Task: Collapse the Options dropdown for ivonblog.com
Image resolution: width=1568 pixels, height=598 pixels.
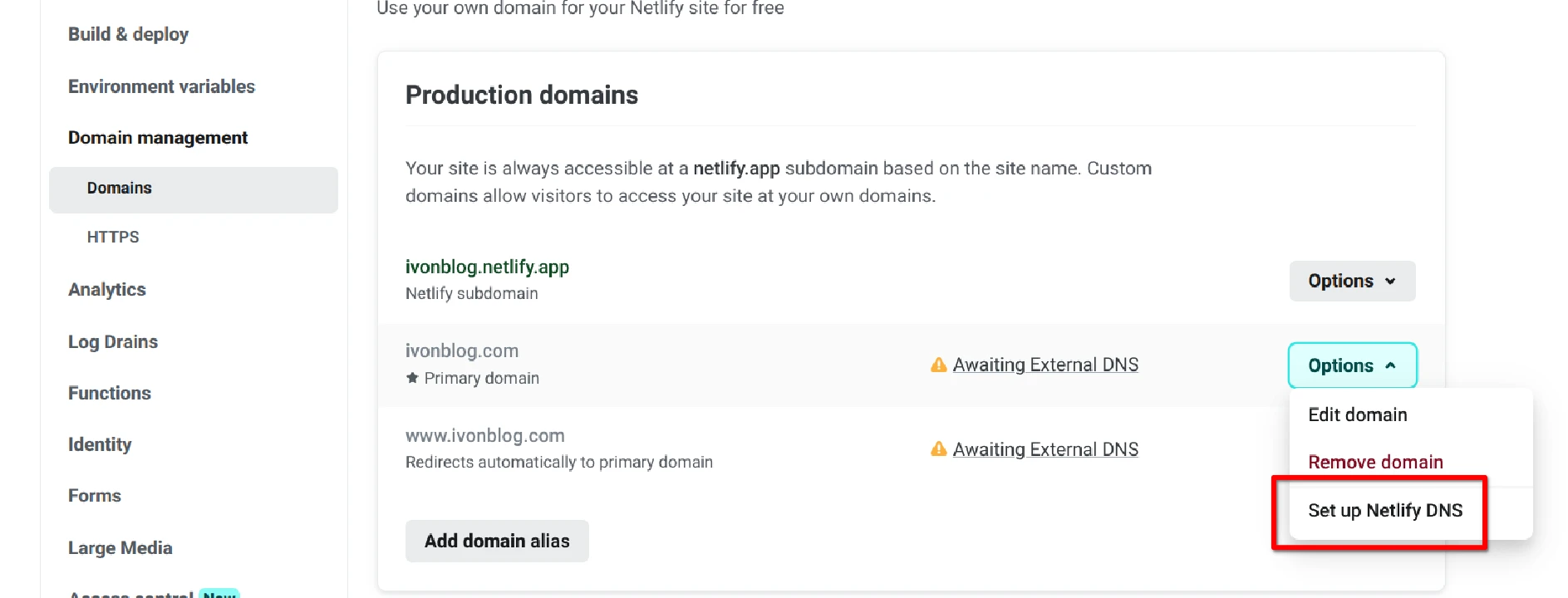Action: pyautogui.click(x=1351, y=365)
